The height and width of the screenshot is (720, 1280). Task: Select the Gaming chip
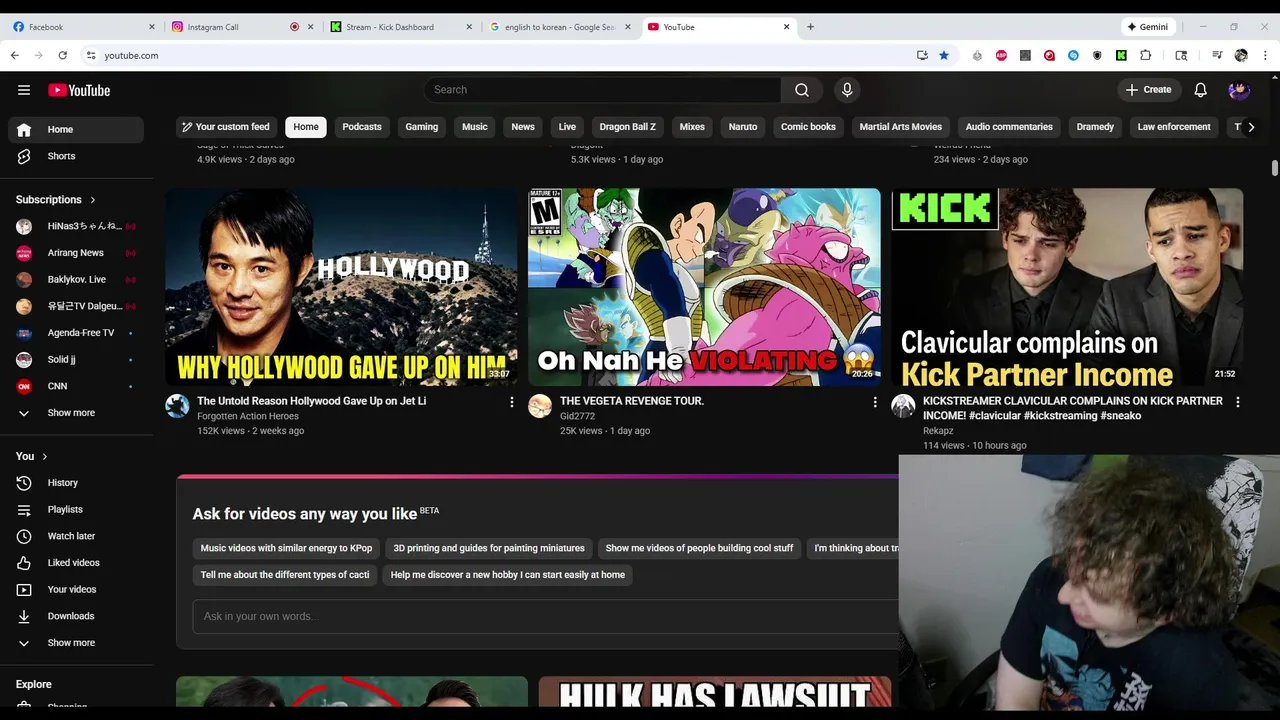(421, 127)
